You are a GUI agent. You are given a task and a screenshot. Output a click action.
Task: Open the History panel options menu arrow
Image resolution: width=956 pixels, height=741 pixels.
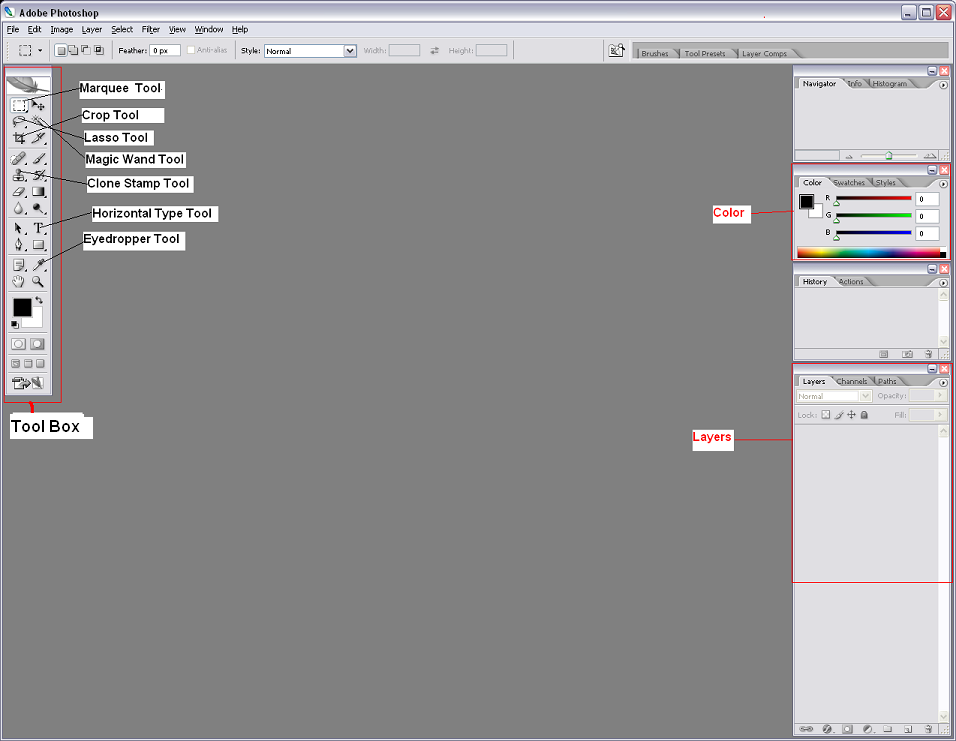tap(943, 283)
